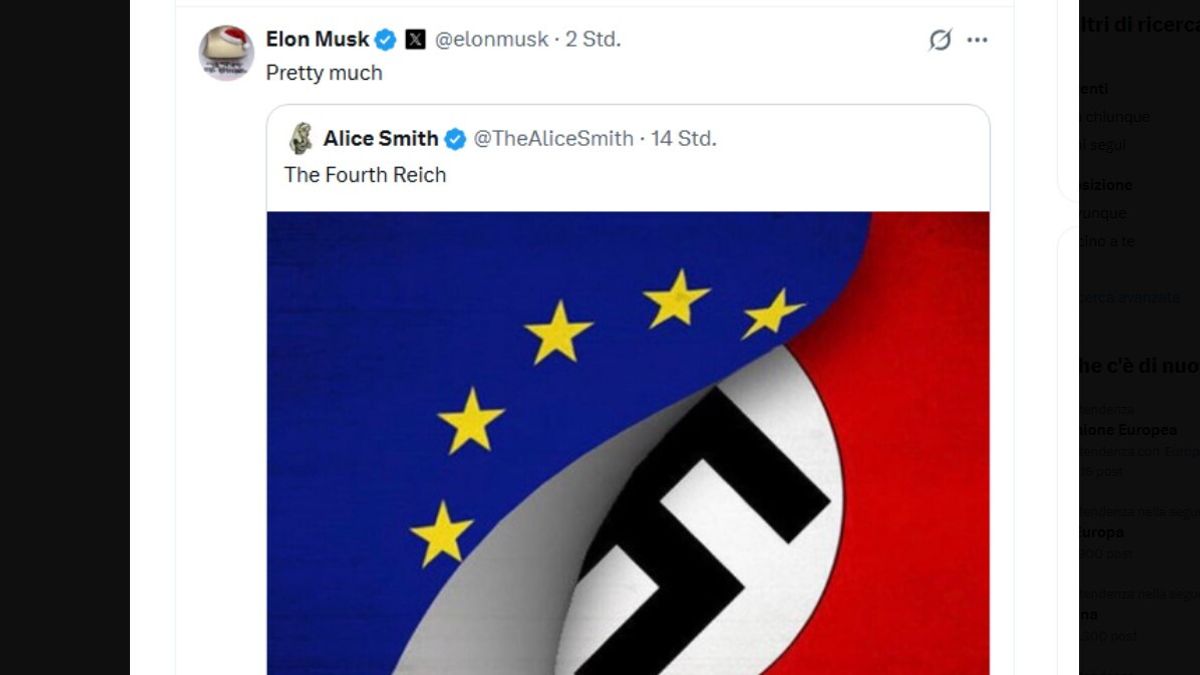Image resolution: width=1200 pixels, height=675 pixels.
Task: Open the '2 Std.' post timestamp
Action: tap(593, 40)
